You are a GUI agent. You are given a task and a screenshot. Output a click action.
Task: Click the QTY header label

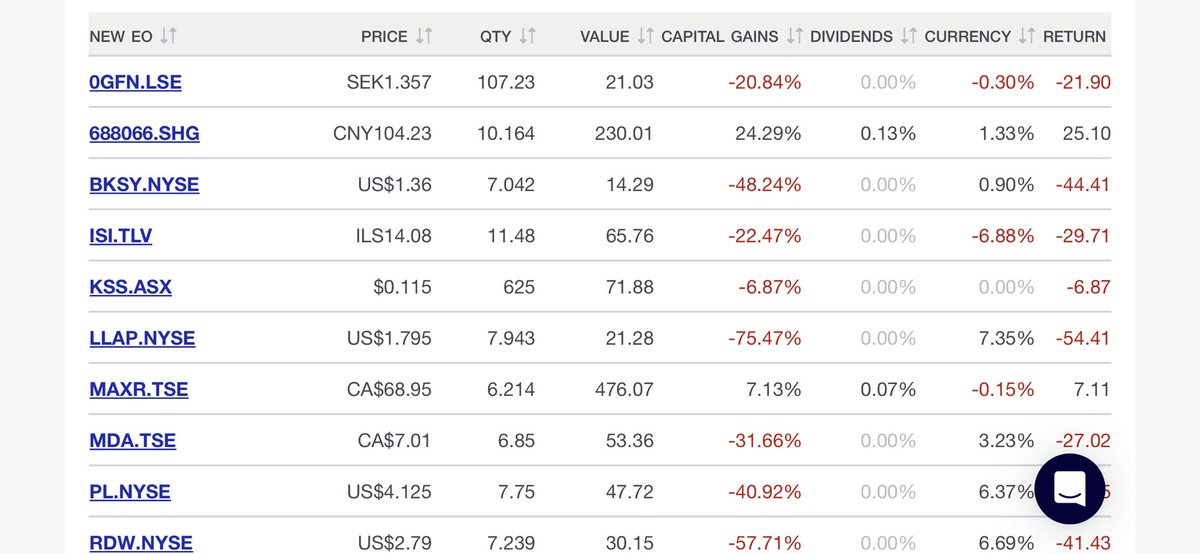click(x=496, y=36)
